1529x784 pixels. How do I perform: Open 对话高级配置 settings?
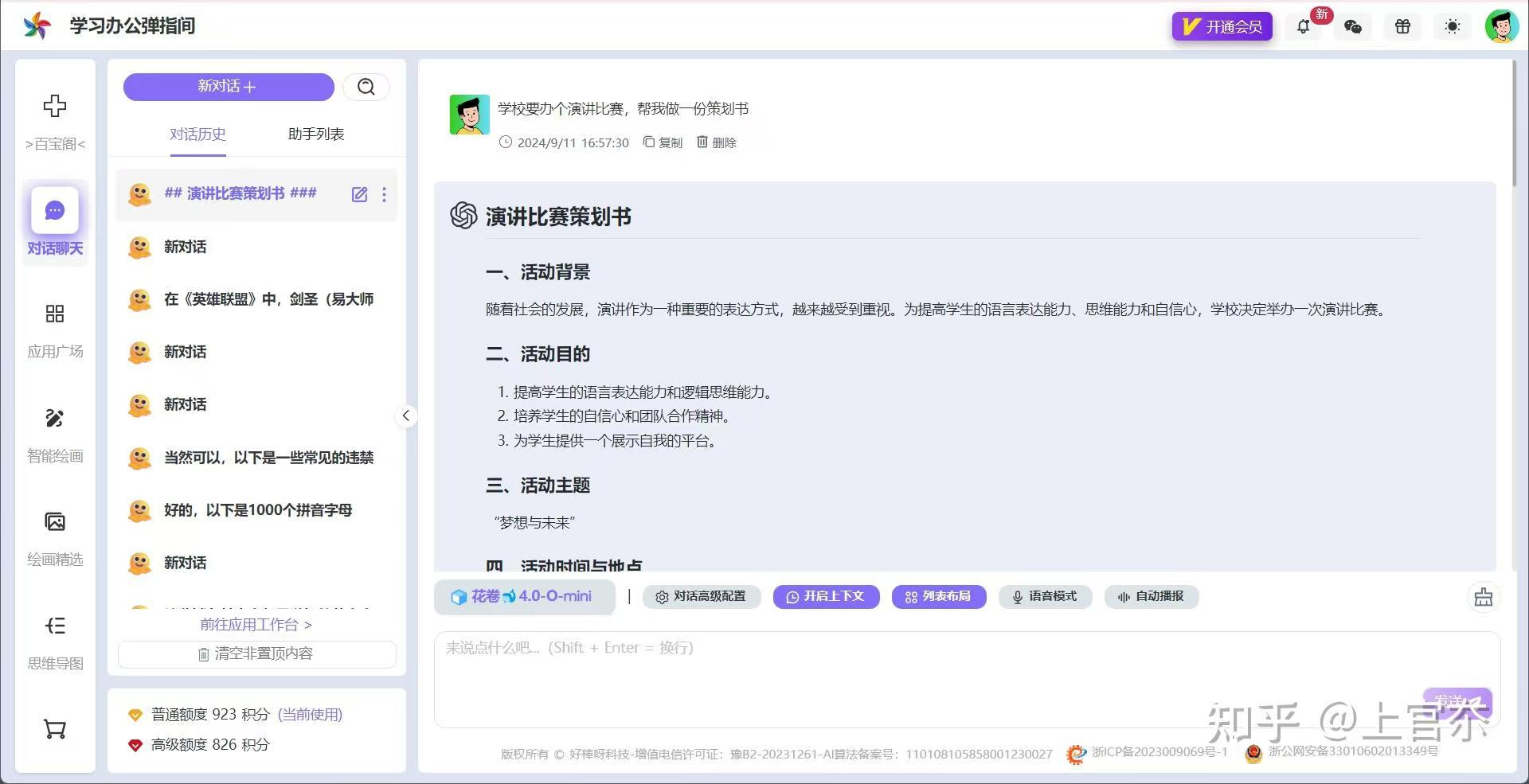(x=702, y=597)
